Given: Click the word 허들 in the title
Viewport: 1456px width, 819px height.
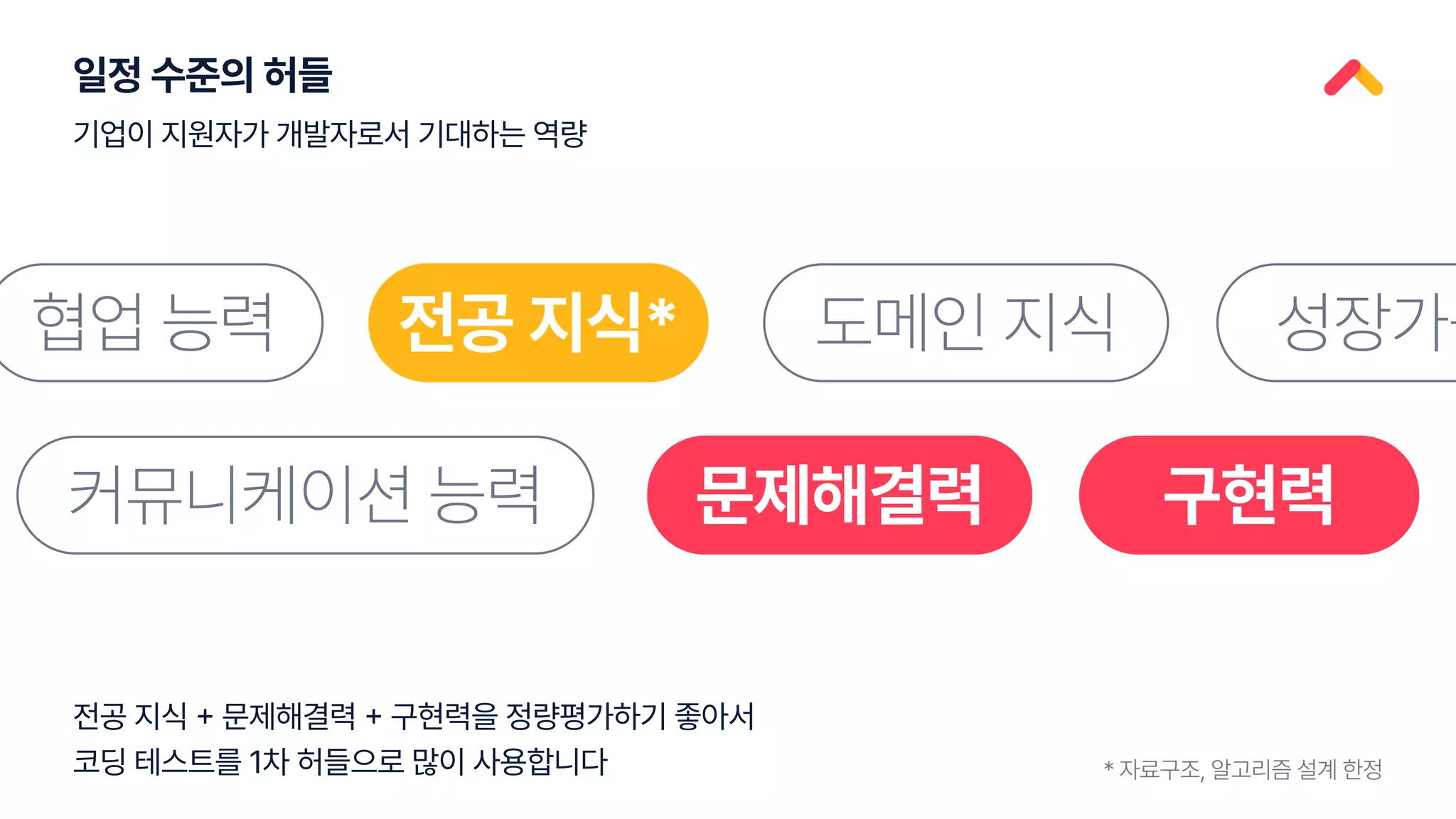Looking at the screenshot, I should tap(298, 75).
